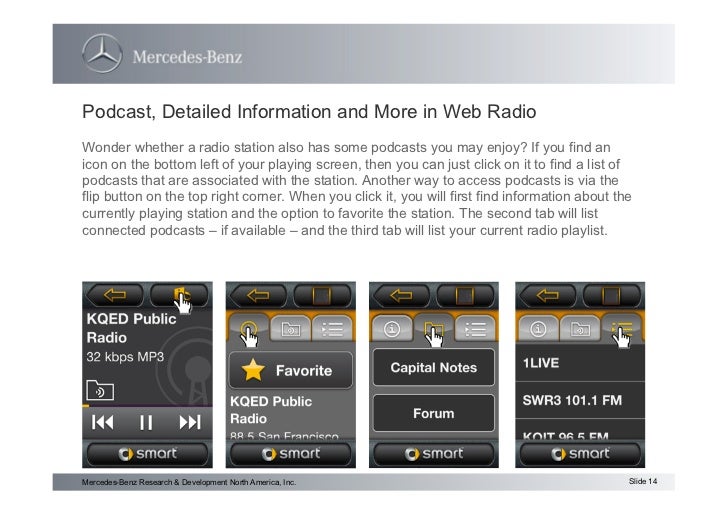Select SWR3 101.1 FM station
The width and height of the screenshot is (728, 515).
pyautogui.click(x=580, y=400)
